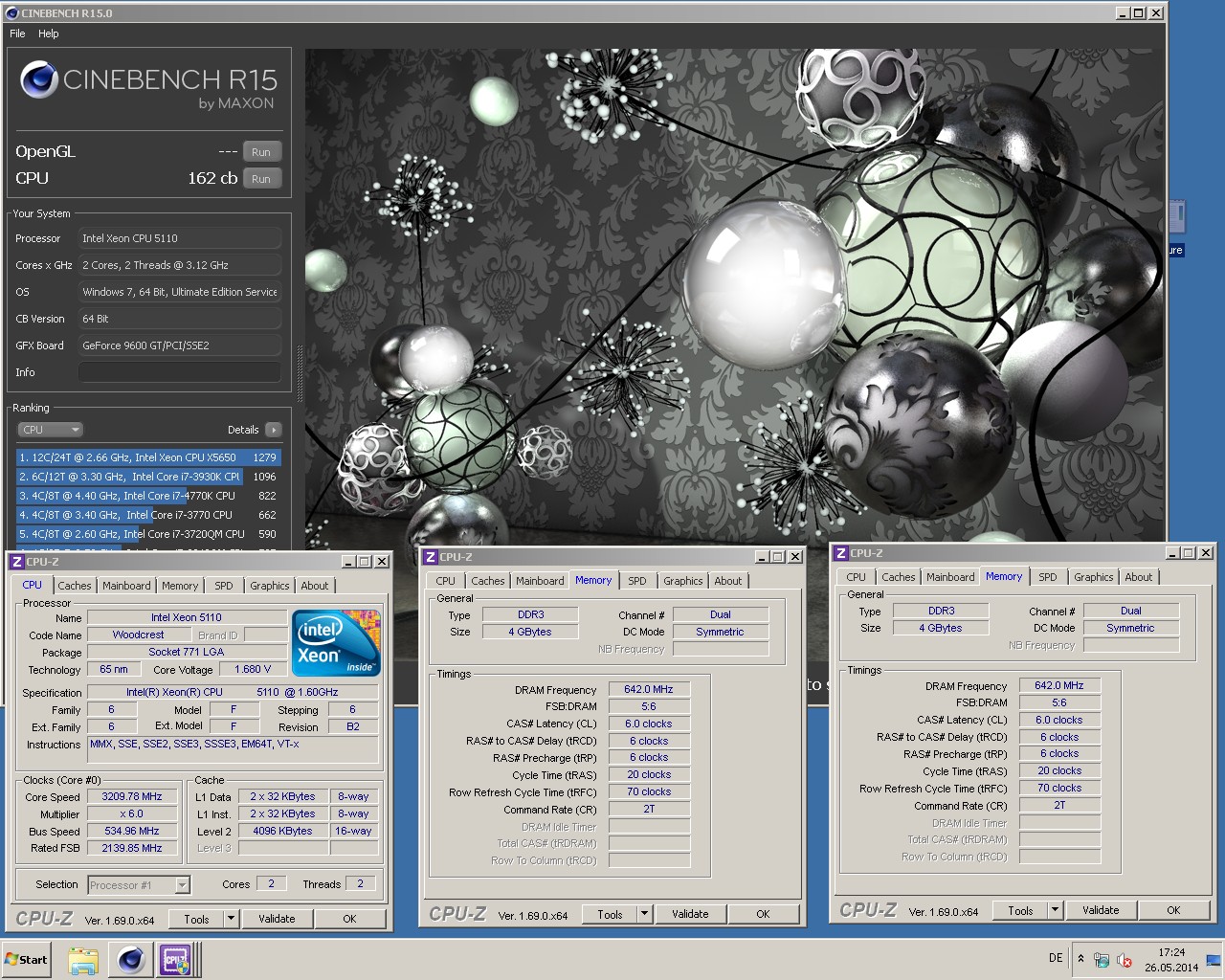The image size is (1225, 980).
Task: Click the middle CPU-Z title bar icon
Action: [431, 557]
